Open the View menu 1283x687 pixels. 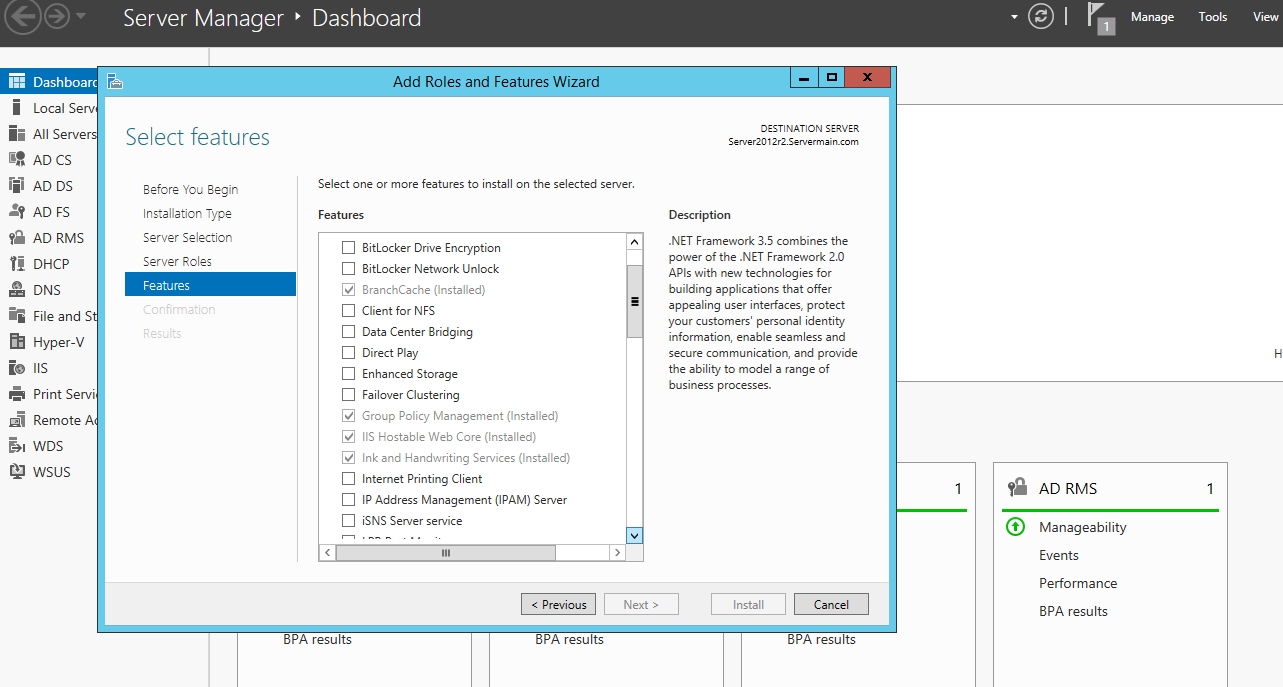pyautogui.click(x=1266, y=17)
